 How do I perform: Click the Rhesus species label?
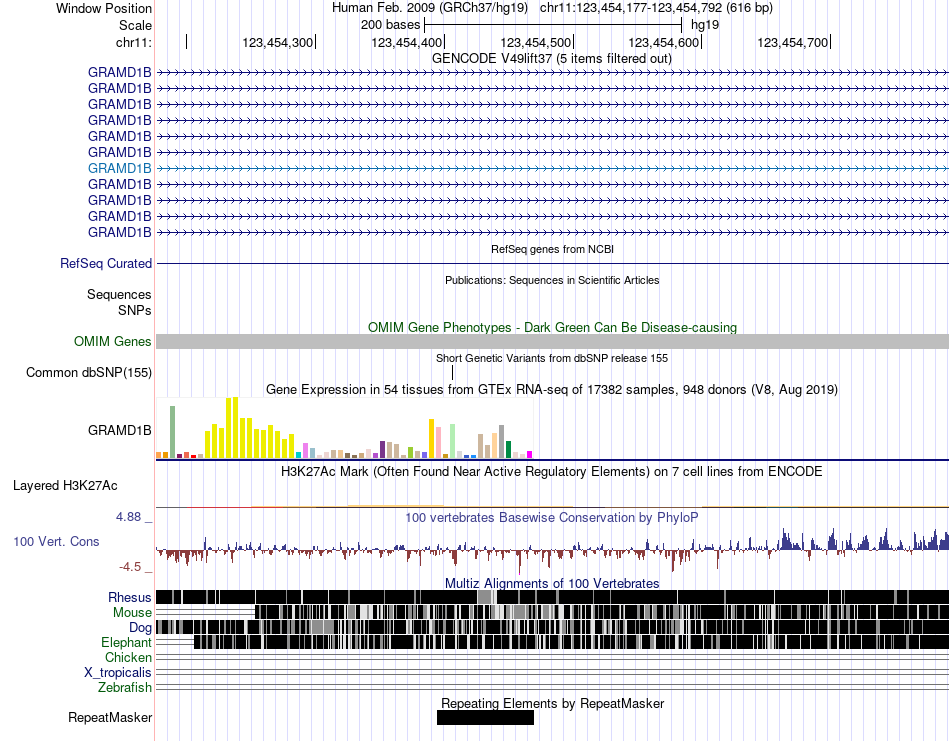pos(130,597)
